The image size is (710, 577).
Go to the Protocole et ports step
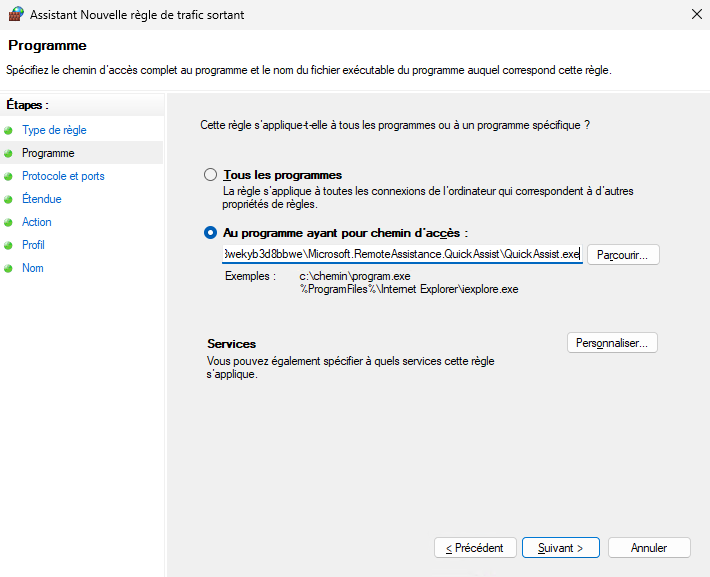click(x=63, y=176)
